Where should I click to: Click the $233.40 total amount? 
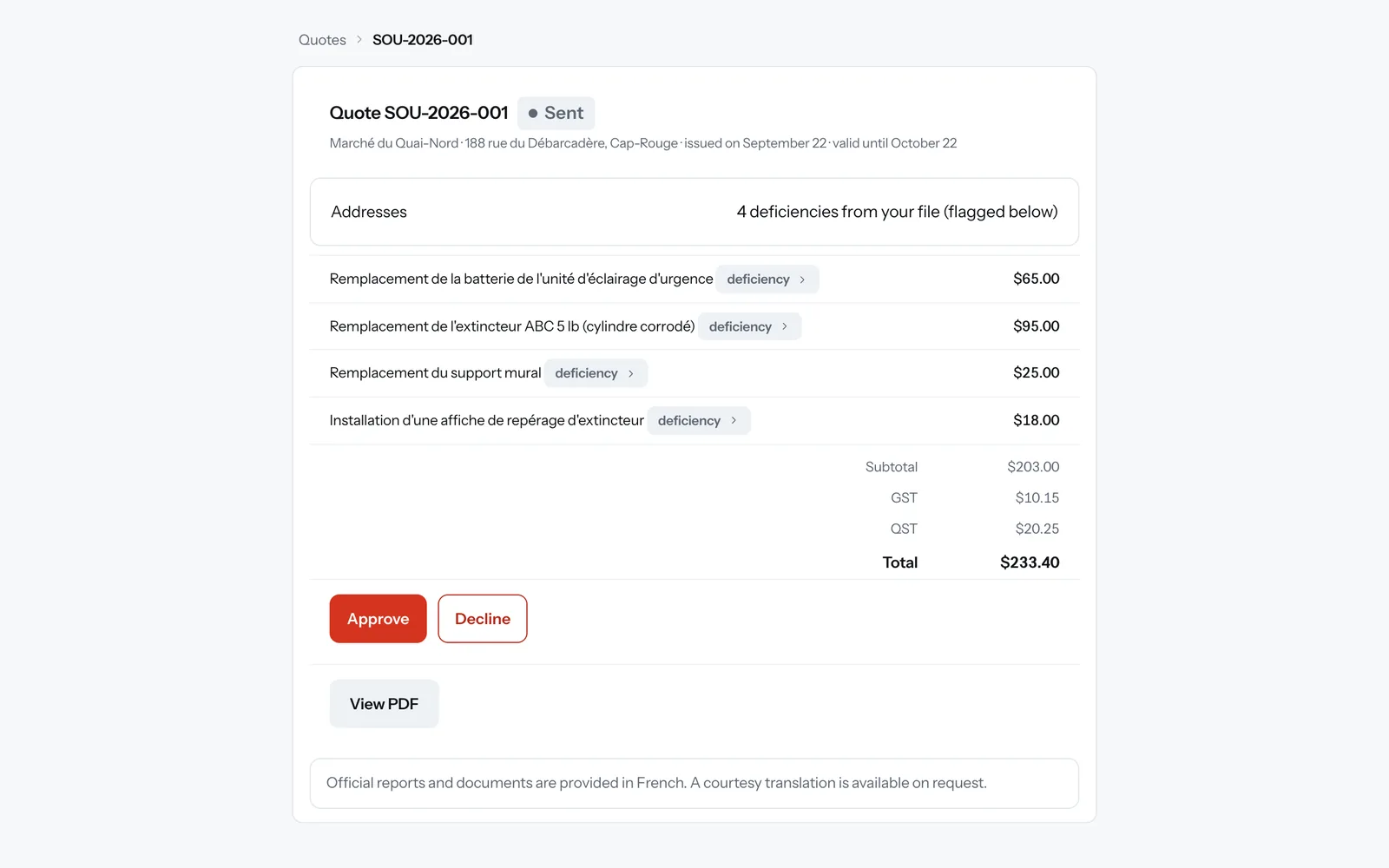tap(1030, 562)
